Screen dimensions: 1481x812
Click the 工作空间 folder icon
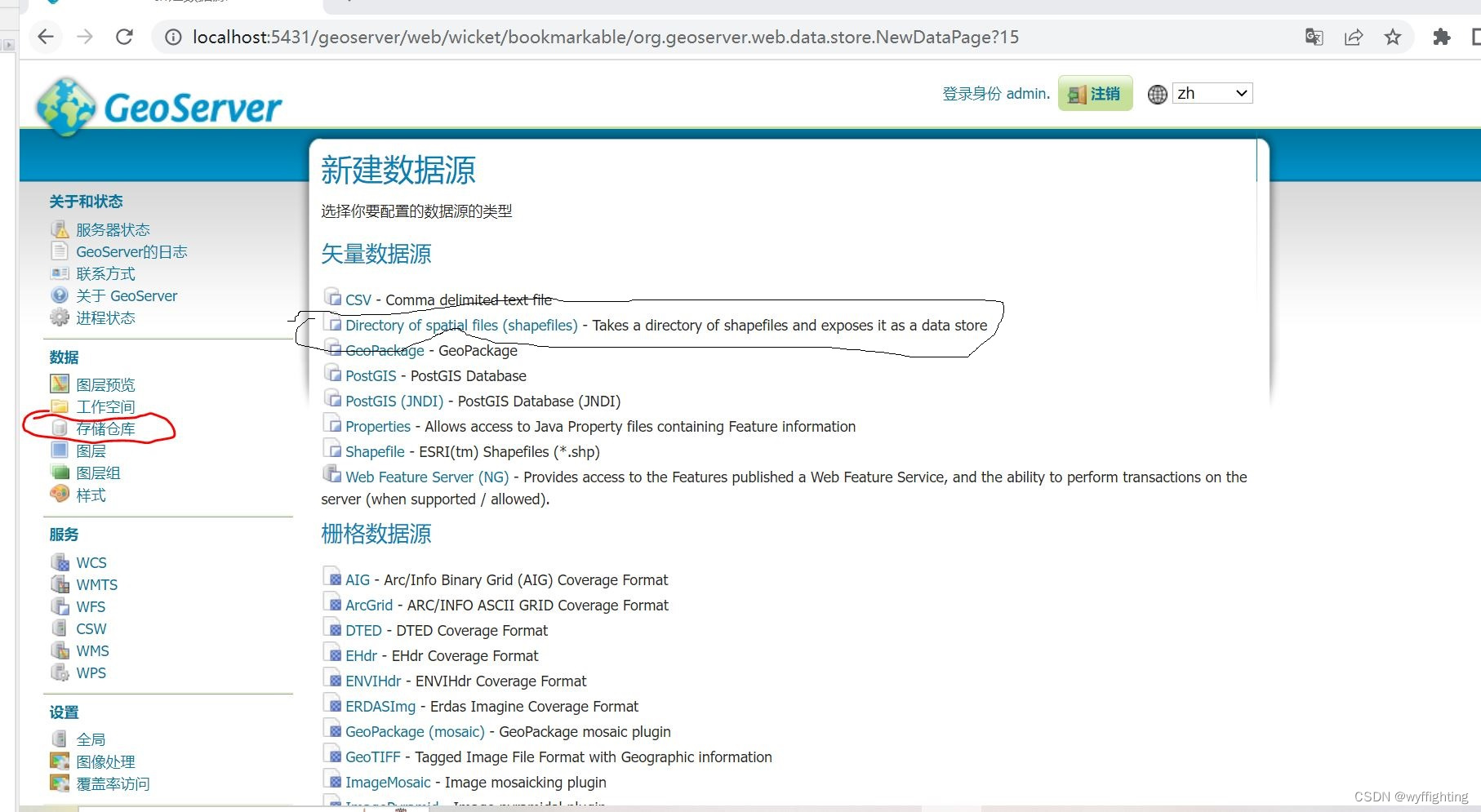[x=60, y=406]
